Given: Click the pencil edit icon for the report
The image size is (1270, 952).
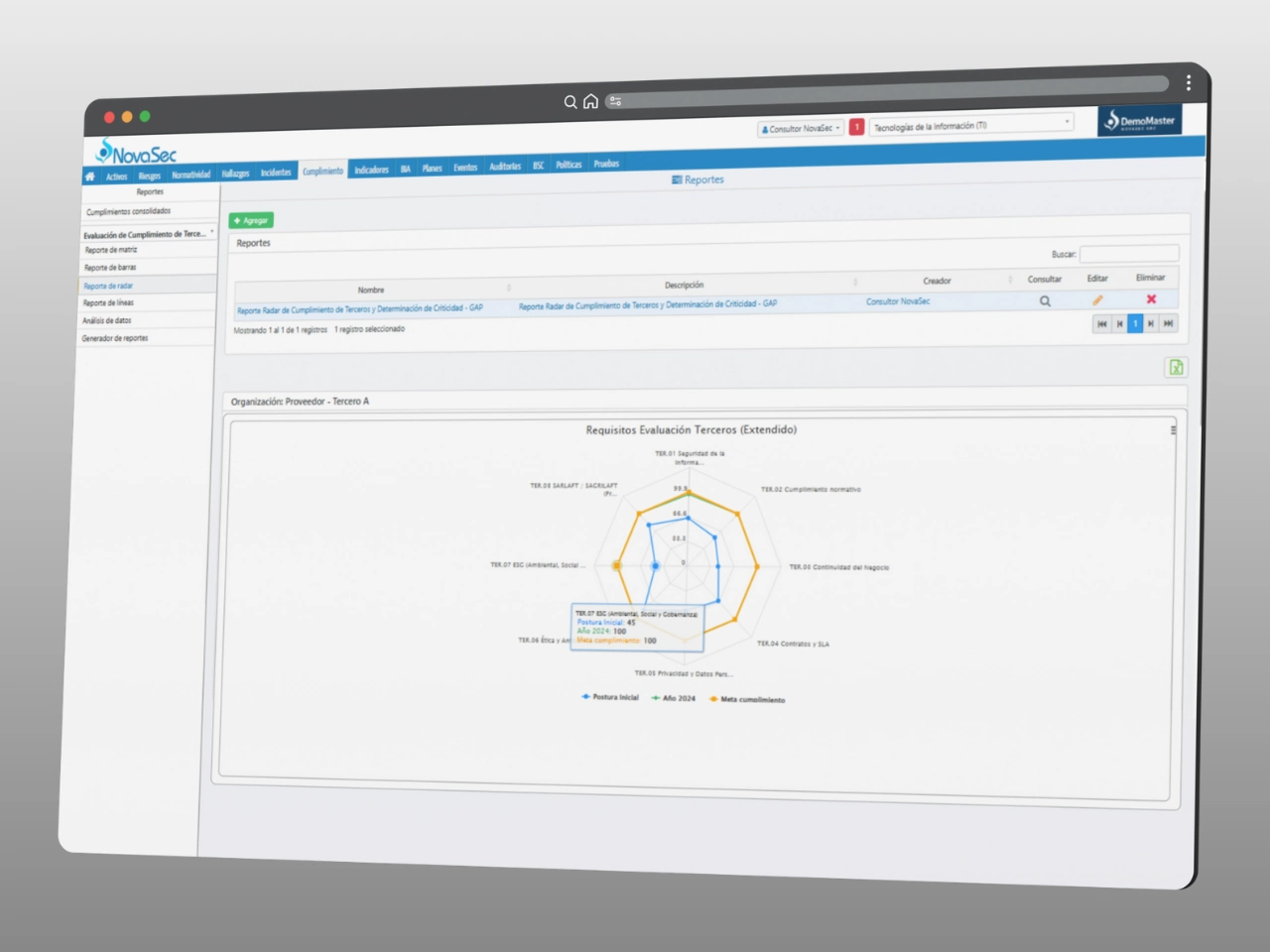Looking at the screenshot, I should pyautogui.click(x=1097, y=300).
